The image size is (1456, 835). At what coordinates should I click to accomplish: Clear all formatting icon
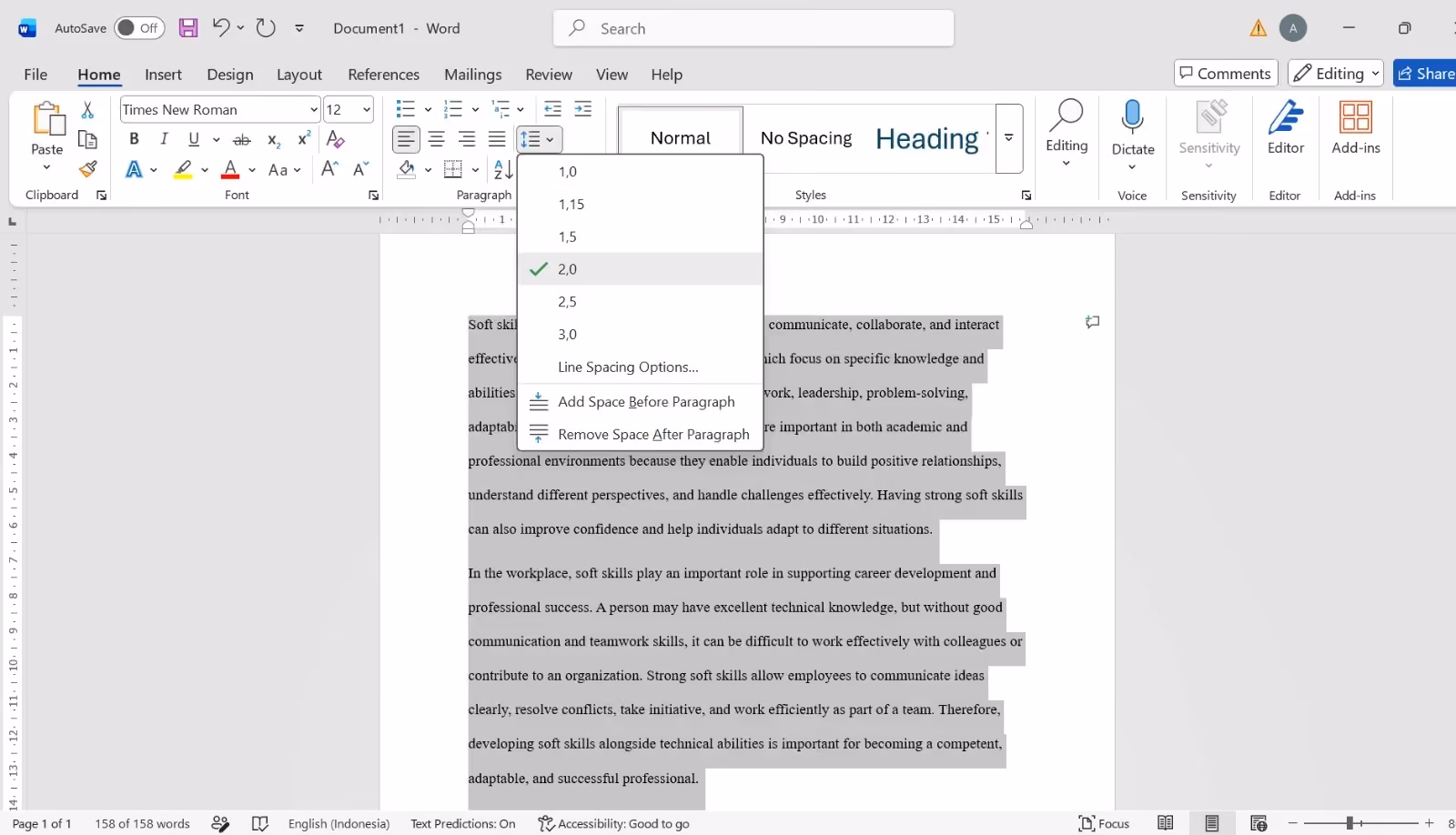point(336,139)
